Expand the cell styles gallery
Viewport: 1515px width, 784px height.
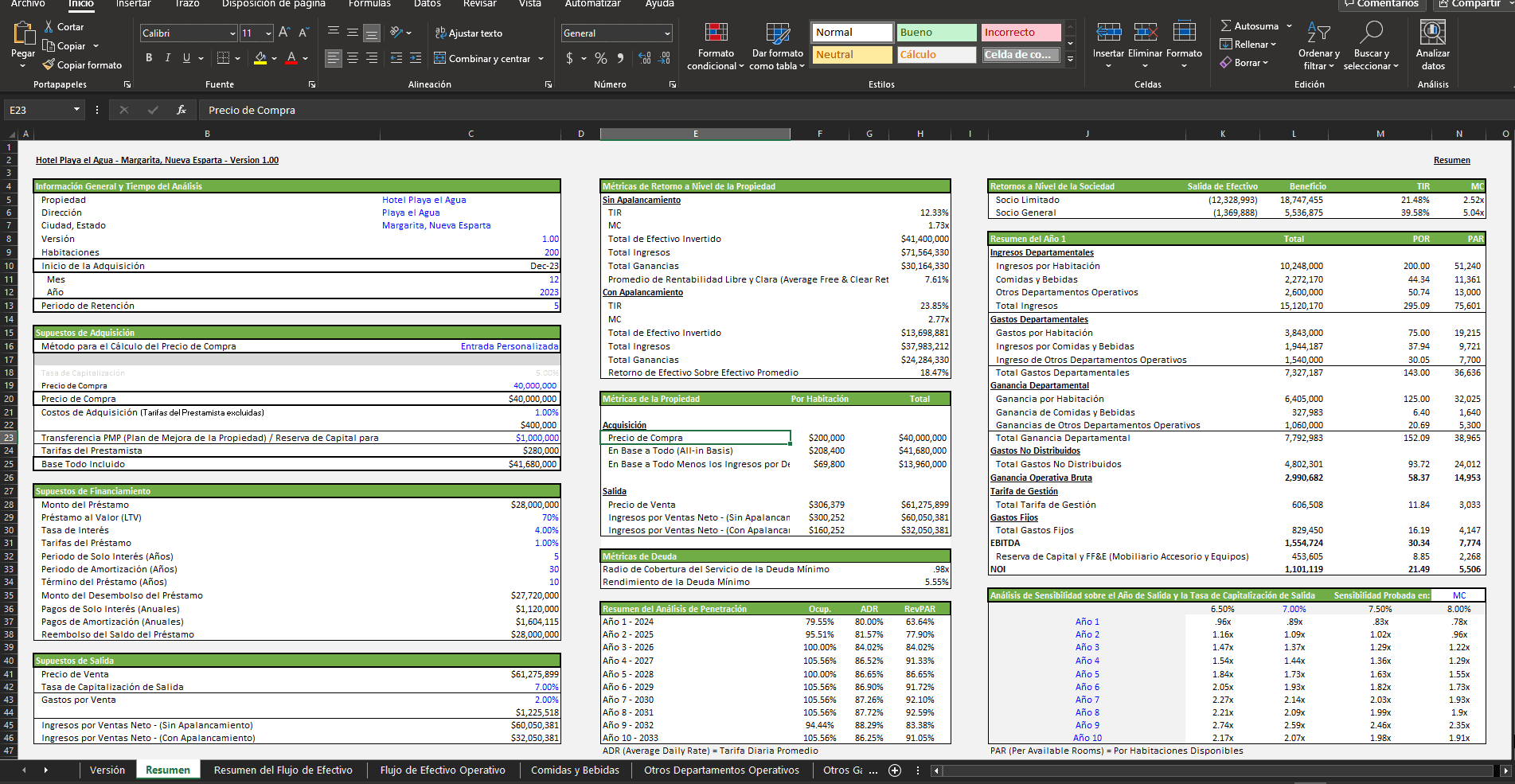(1071, 58)
